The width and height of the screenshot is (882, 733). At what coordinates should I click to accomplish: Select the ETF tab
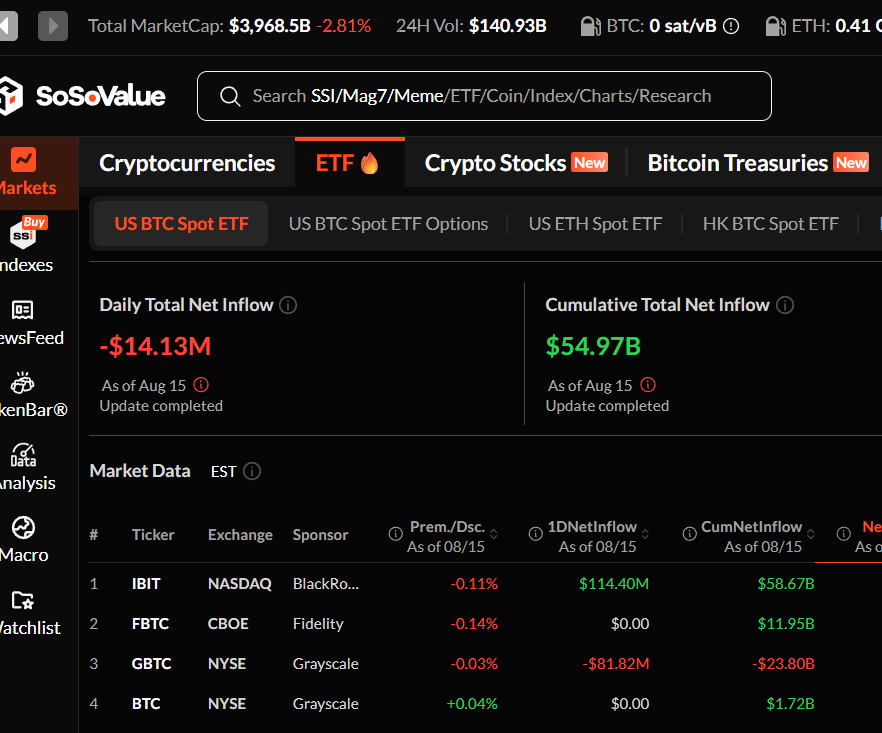(349, 163)
